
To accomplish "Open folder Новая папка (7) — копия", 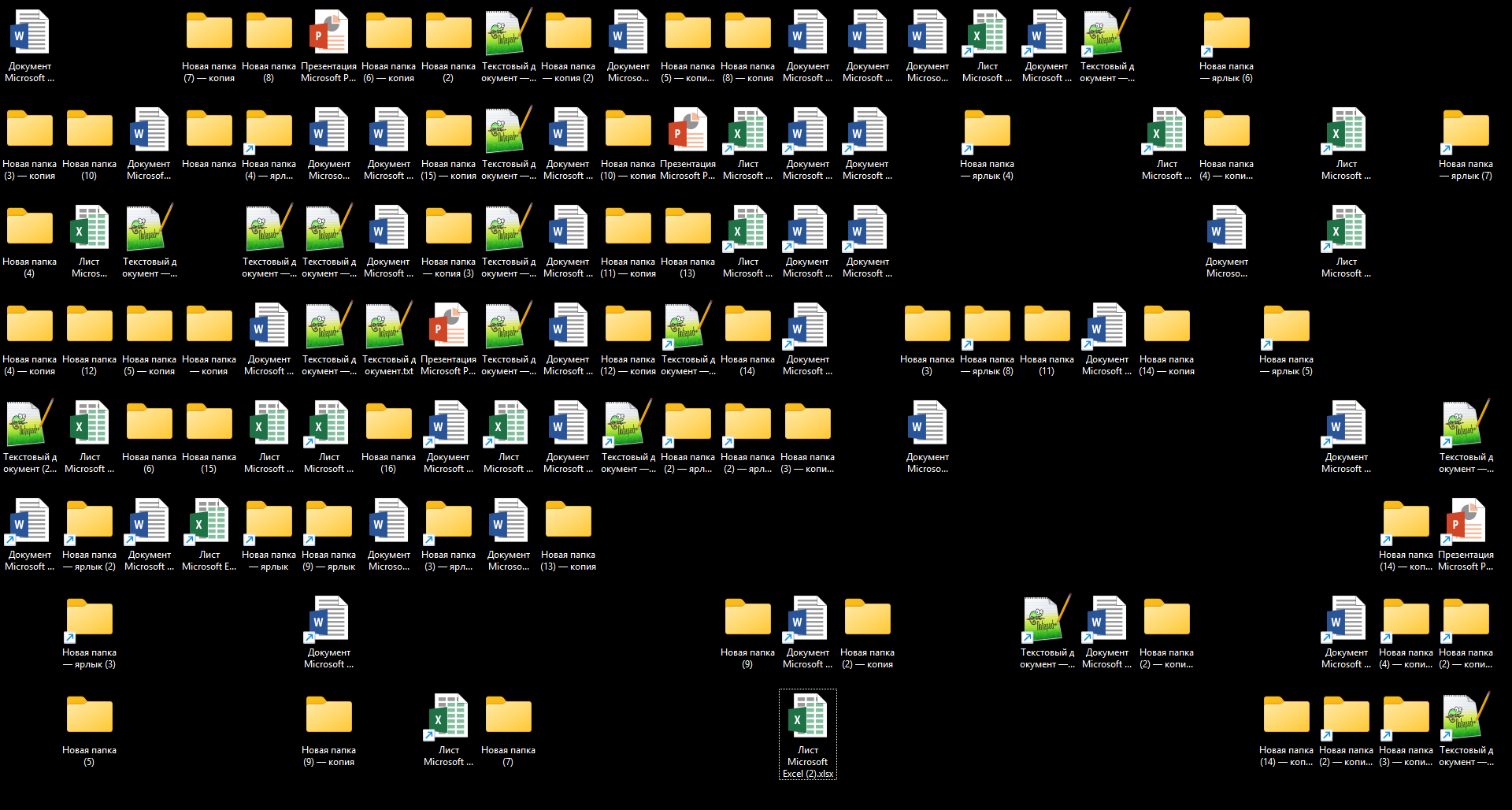I will click(209, 32).
